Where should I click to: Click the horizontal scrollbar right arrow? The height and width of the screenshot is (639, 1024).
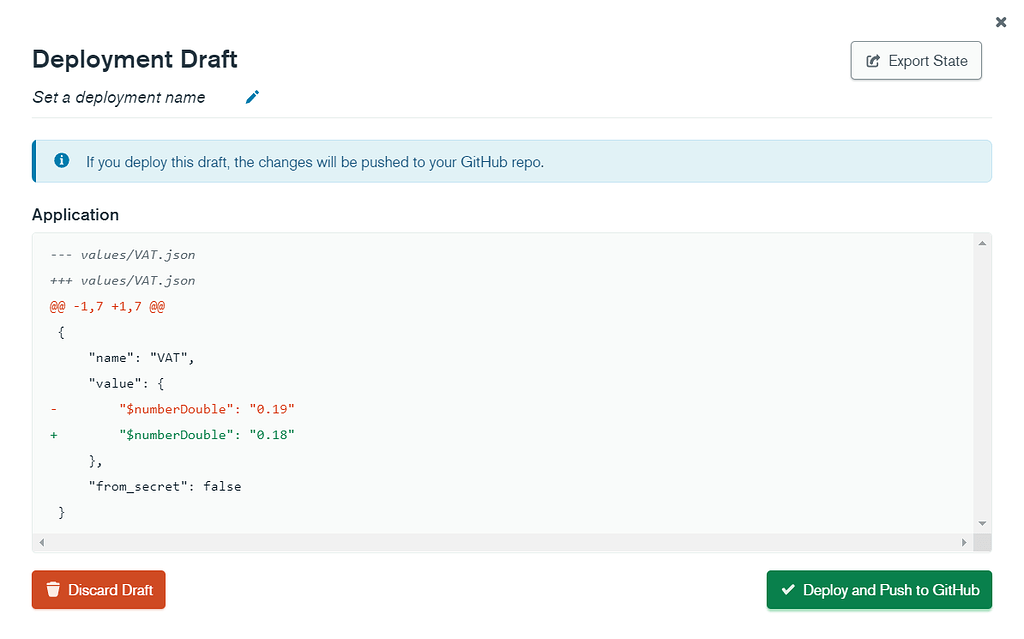(964, 542)
